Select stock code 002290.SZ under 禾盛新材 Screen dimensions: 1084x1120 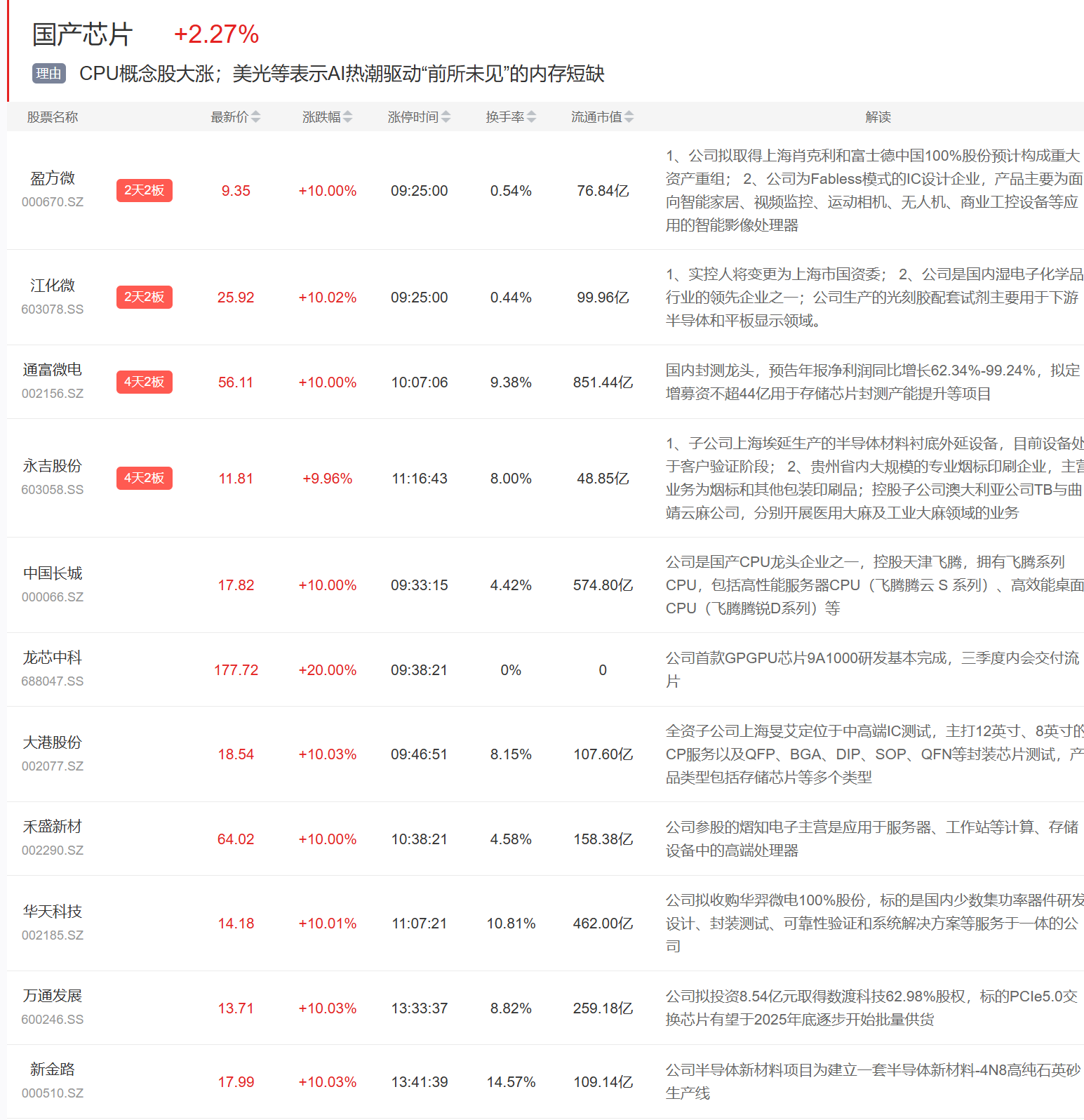pyautogui.click(x=53, y=851)
